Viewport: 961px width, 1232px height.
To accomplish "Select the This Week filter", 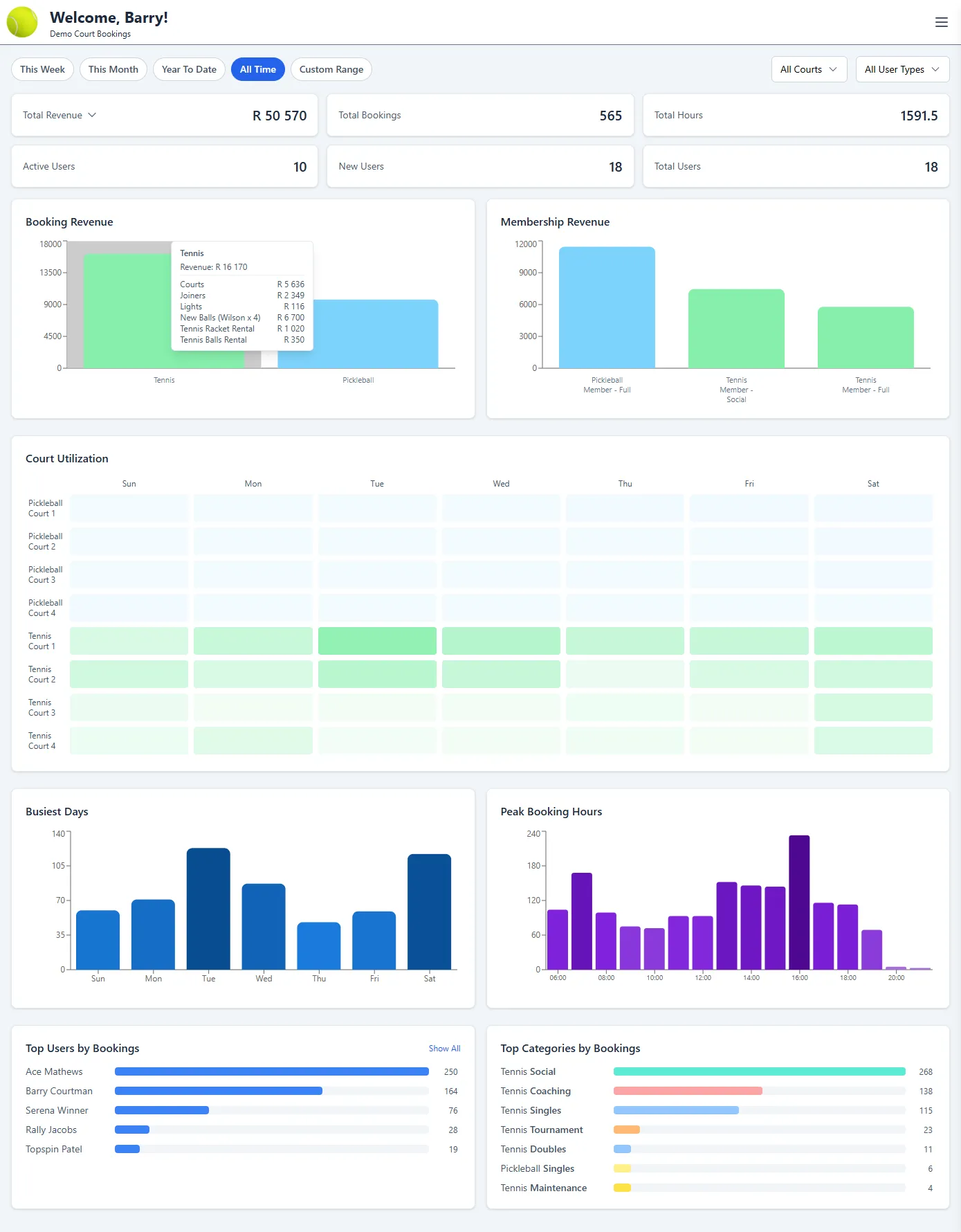I will pos(42,69).
